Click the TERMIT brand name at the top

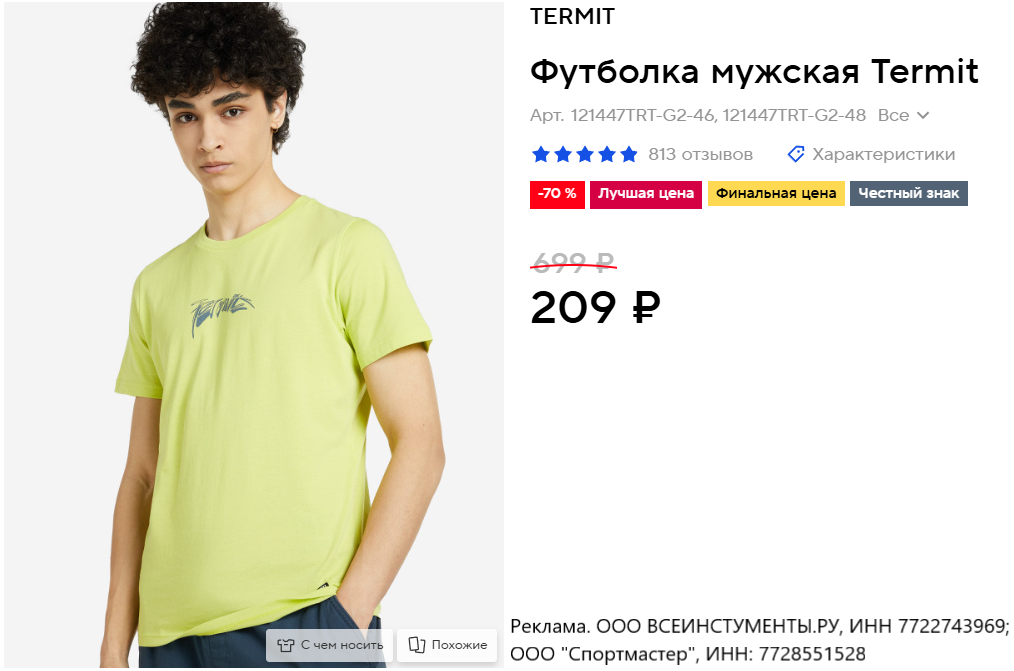(572, 16)
